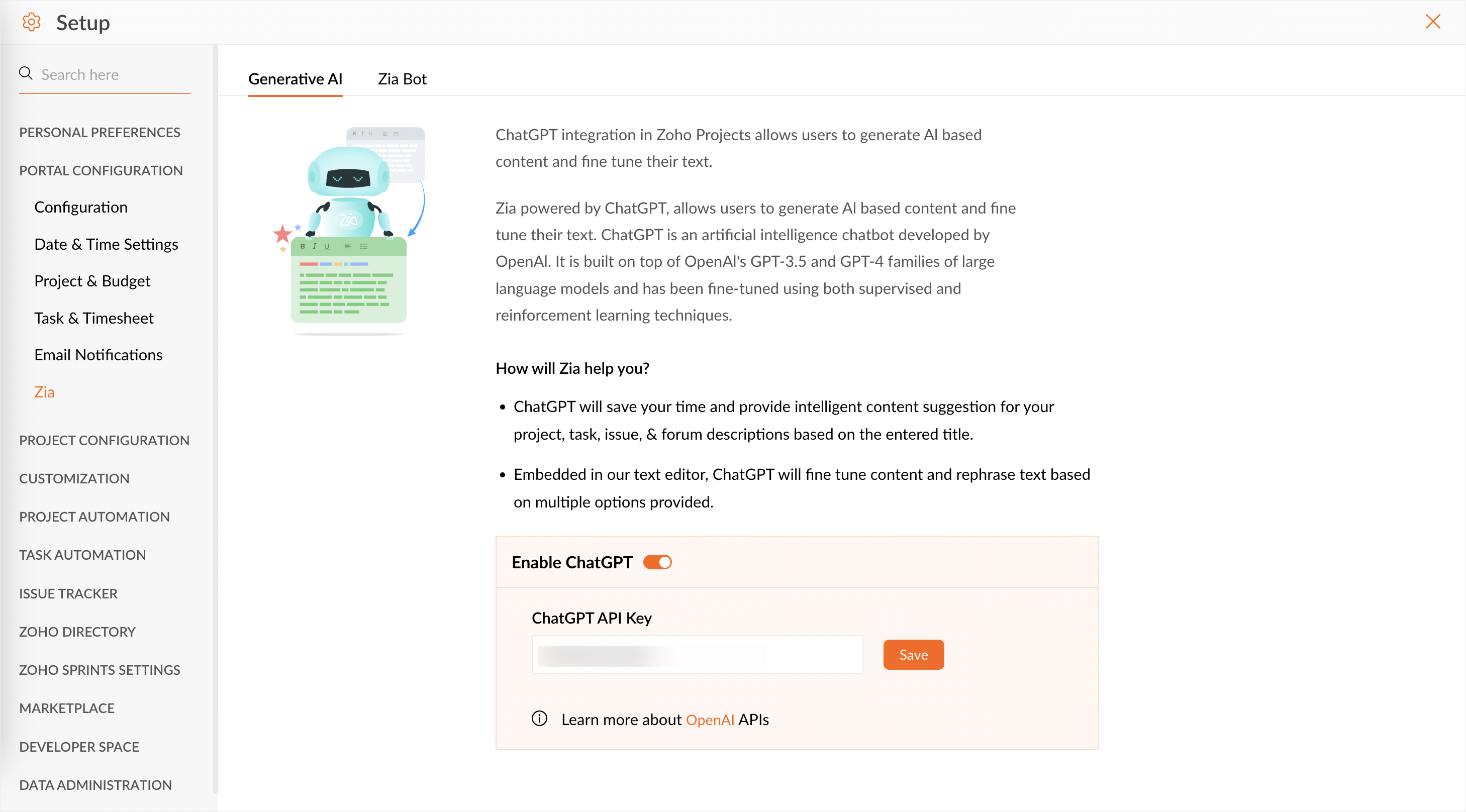Click the info icon beside Learn more
The width and height of the screenshot is (1466, 812).
pos(539,719)
